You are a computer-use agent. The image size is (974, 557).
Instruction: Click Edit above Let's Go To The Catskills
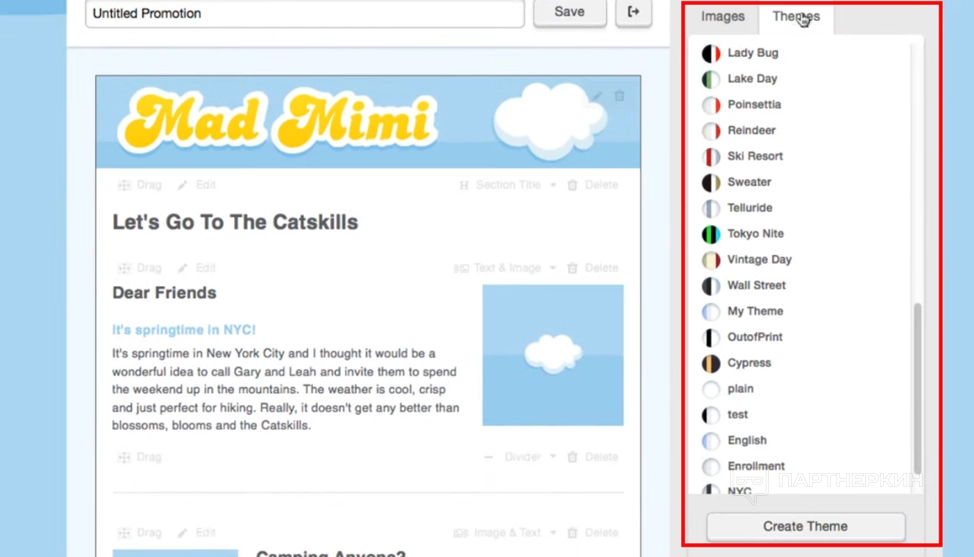point(197,185)
